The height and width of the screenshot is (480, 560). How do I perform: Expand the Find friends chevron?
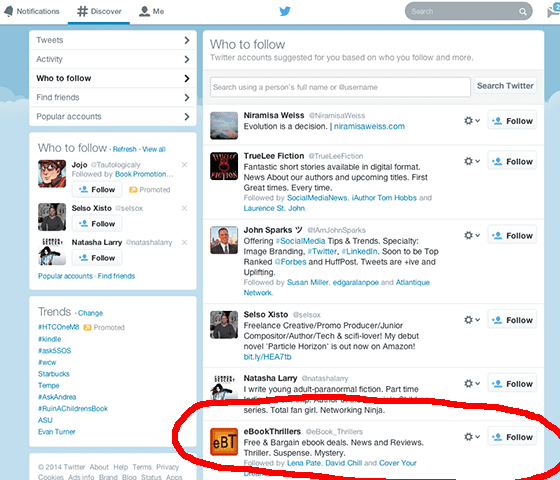click(187, 98)
